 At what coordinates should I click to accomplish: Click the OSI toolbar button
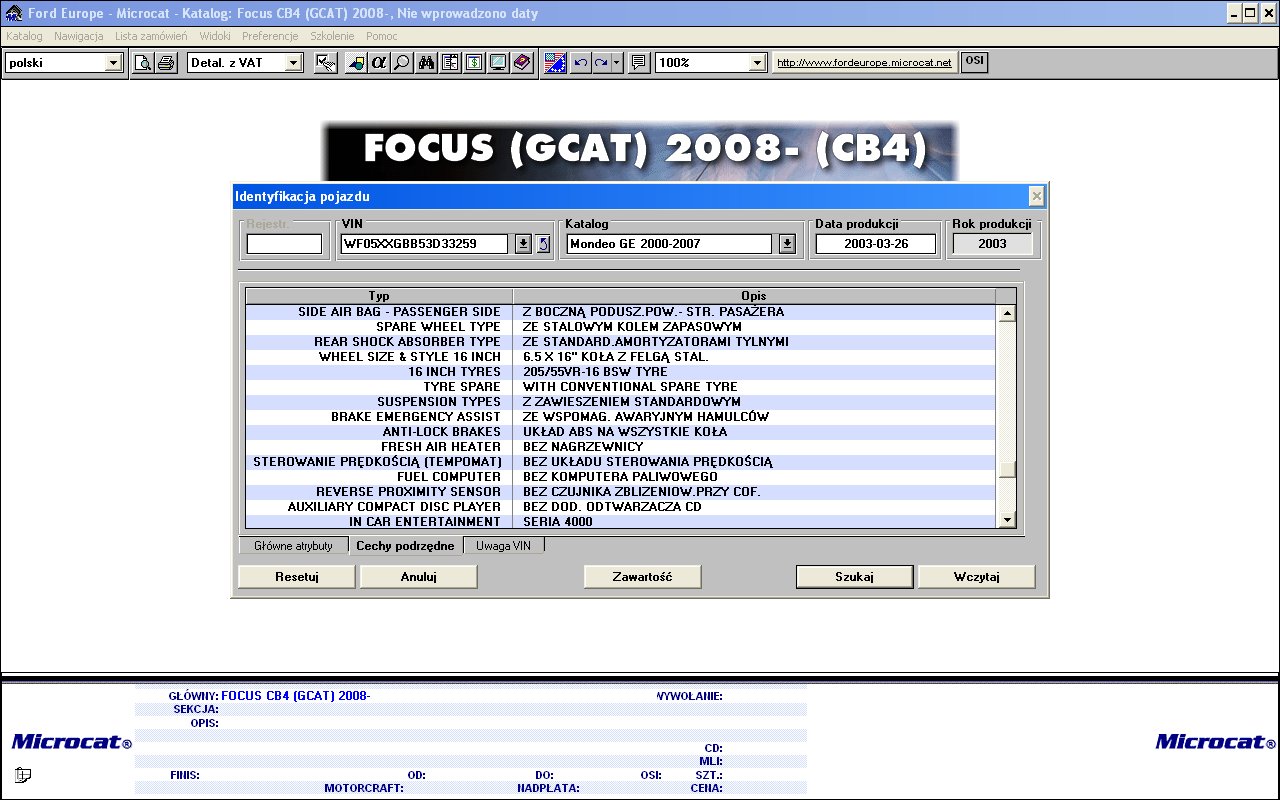[x=974, y=61]
